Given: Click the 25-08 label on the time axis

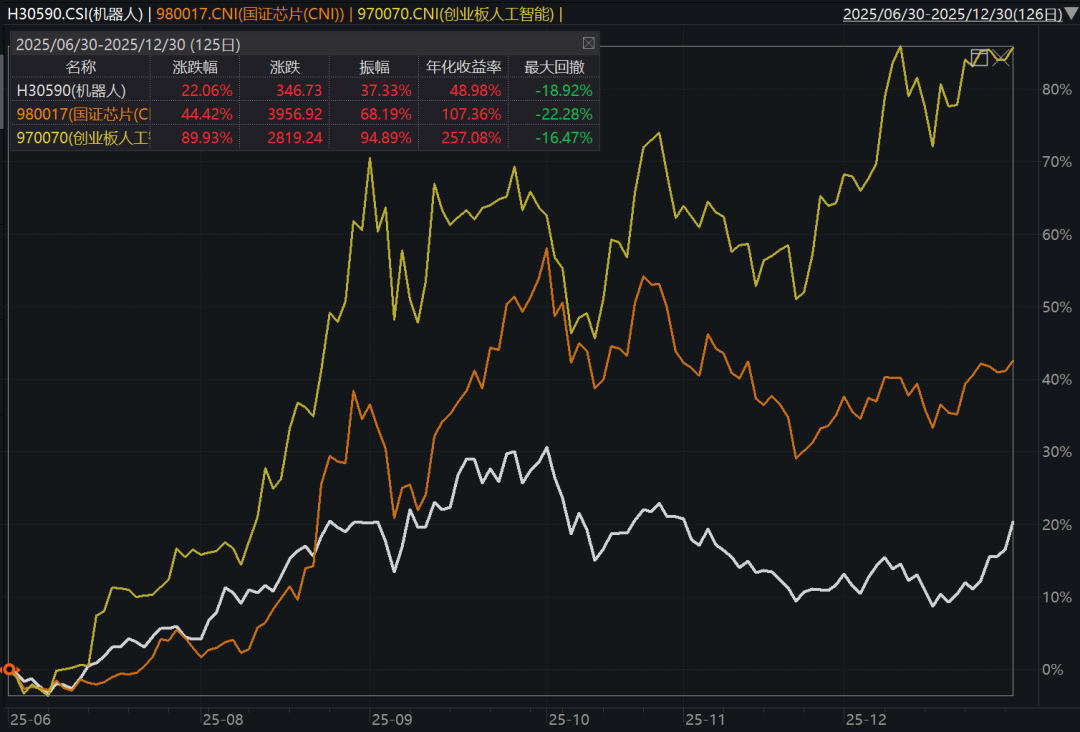Looking at the screenshot, I should 223,719.
